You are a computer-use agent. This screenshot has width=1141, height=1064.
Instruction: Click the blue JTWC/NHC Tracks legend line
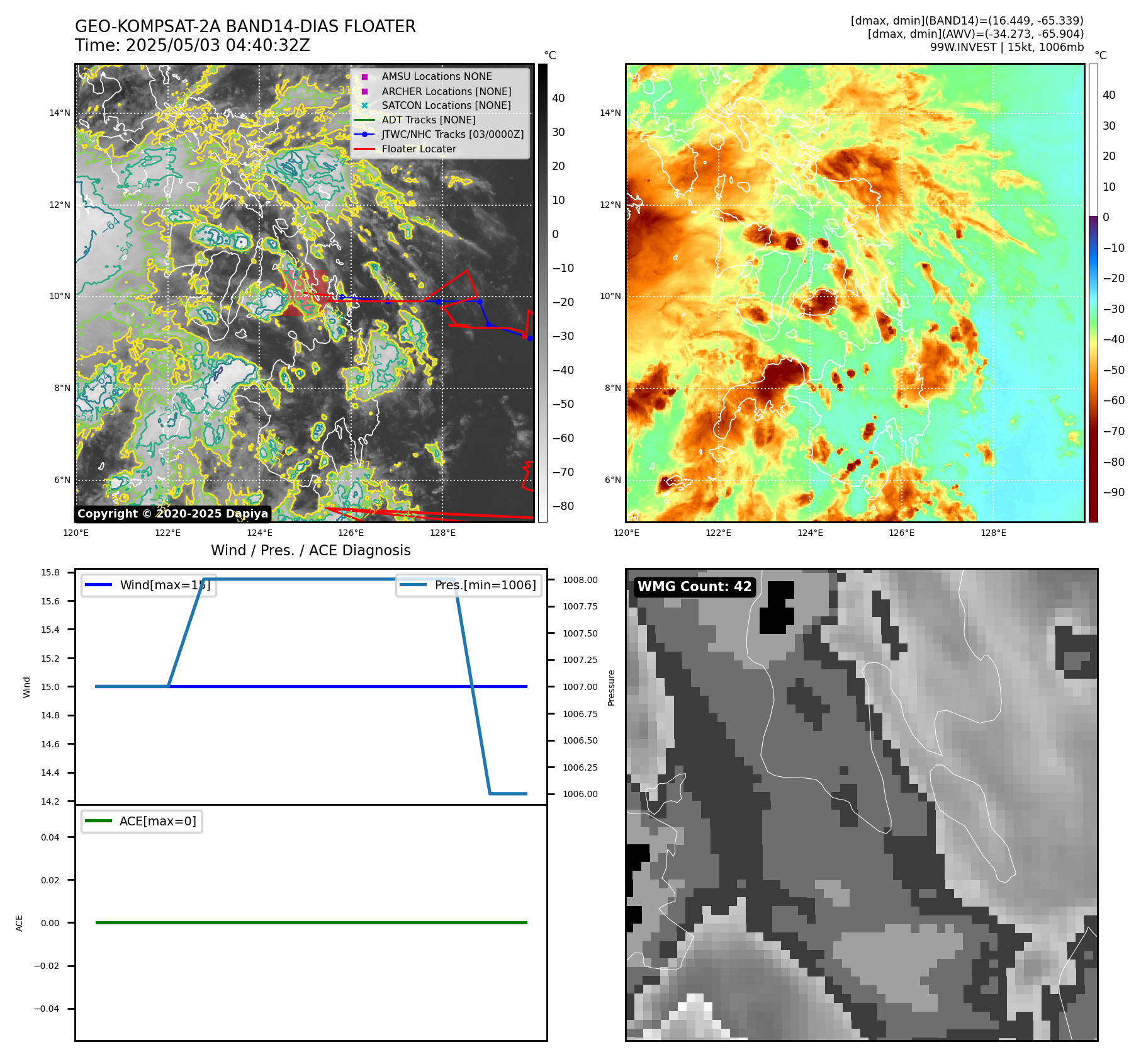tap(364, 134)
